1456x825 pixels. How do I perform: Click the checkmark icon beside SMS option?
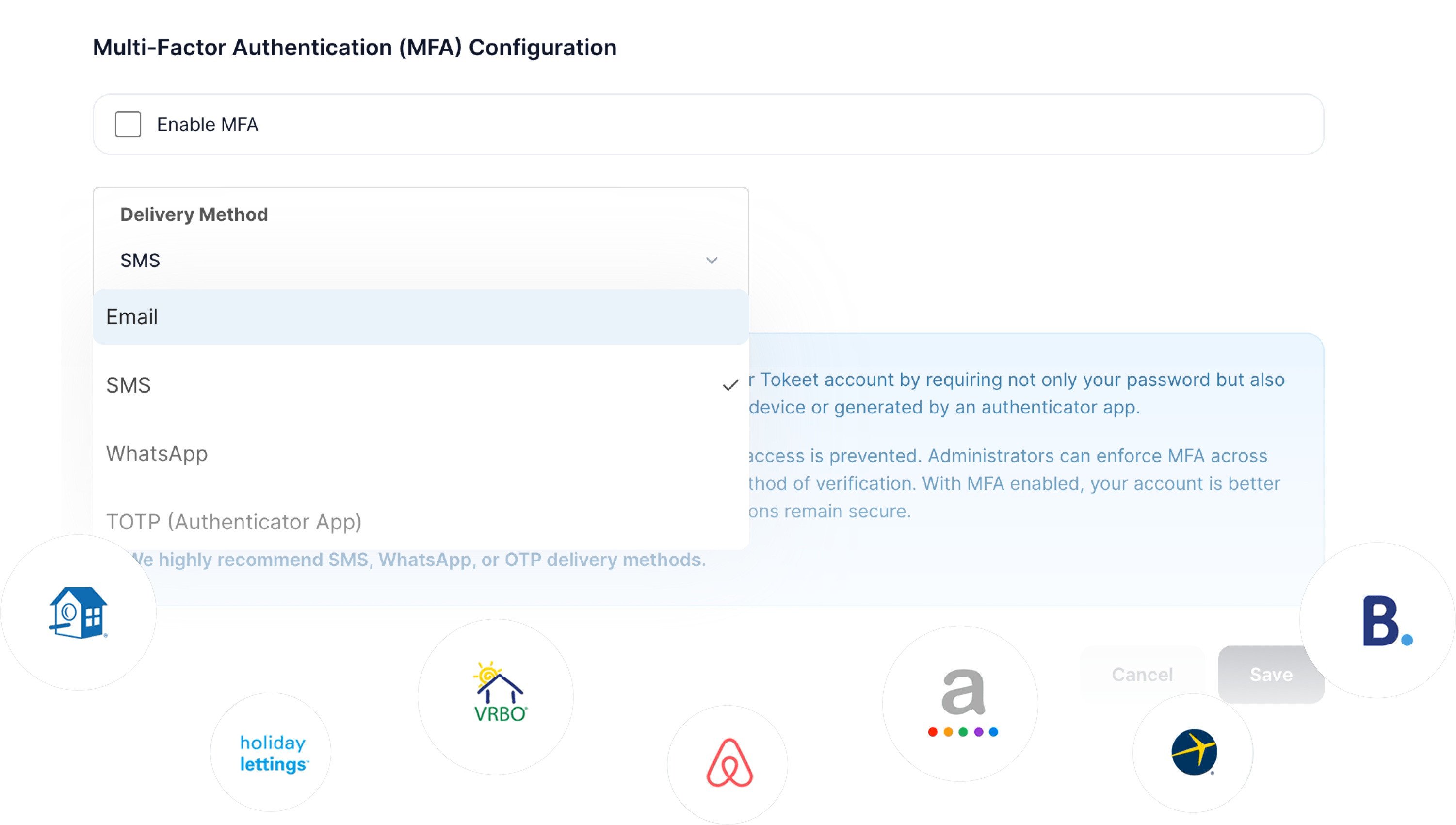730,385
